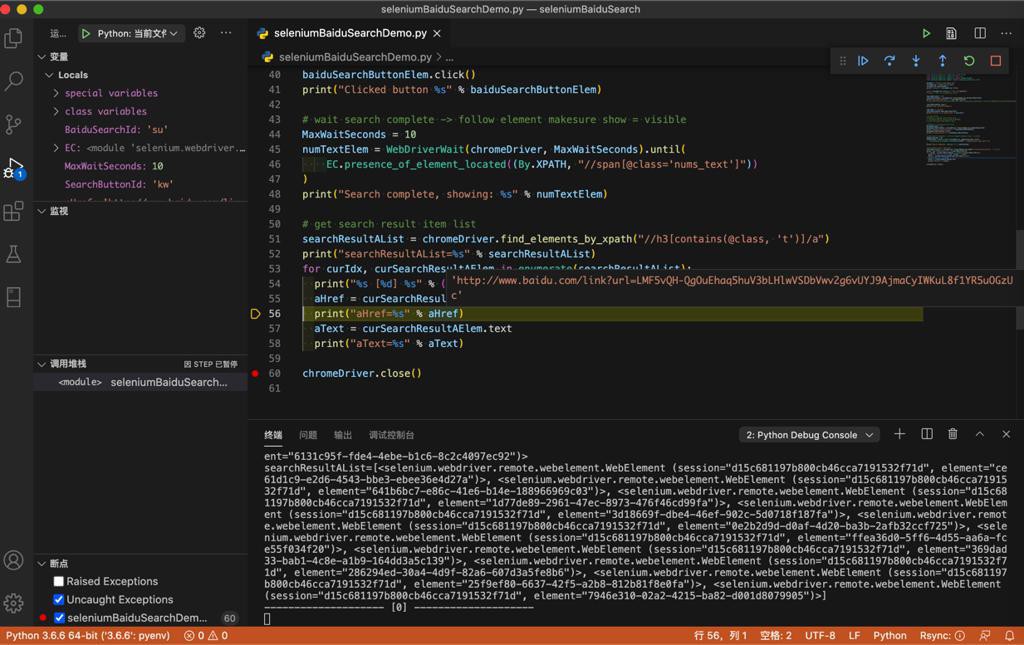The height and width of the screenshot is (645, 1024).
Task: Open the Search sidebar view
Action: [14, 81]
